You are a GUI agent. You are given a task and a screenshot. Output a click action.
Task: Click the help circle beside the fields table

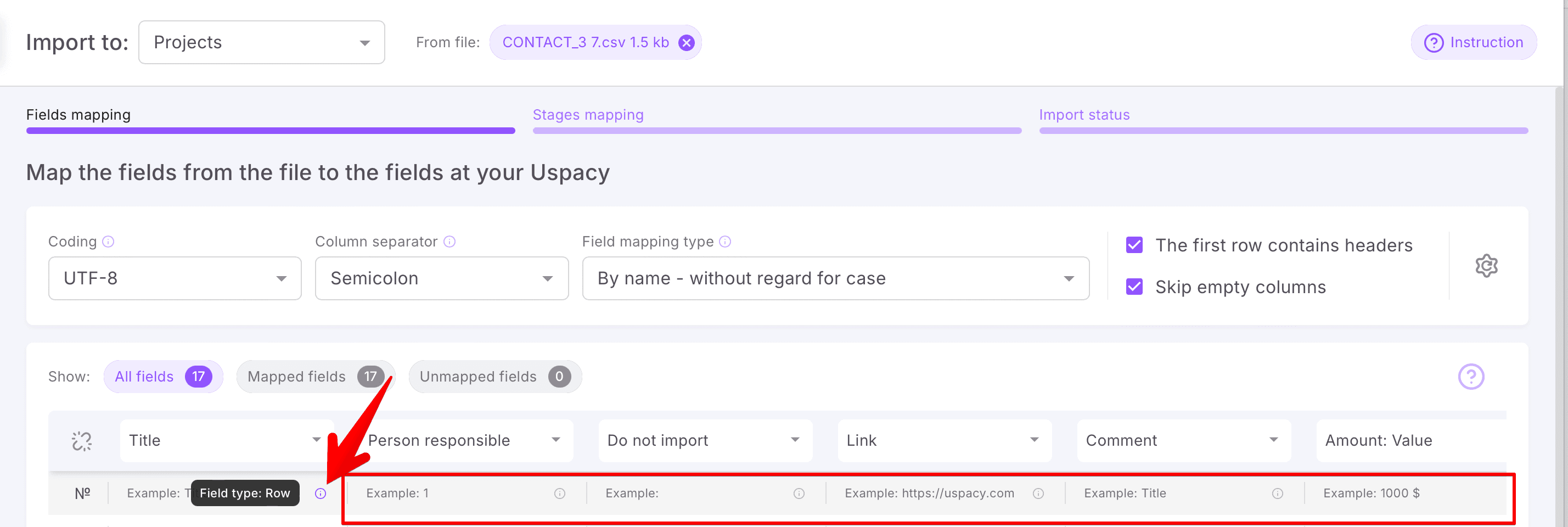[x=1471, y=377]
